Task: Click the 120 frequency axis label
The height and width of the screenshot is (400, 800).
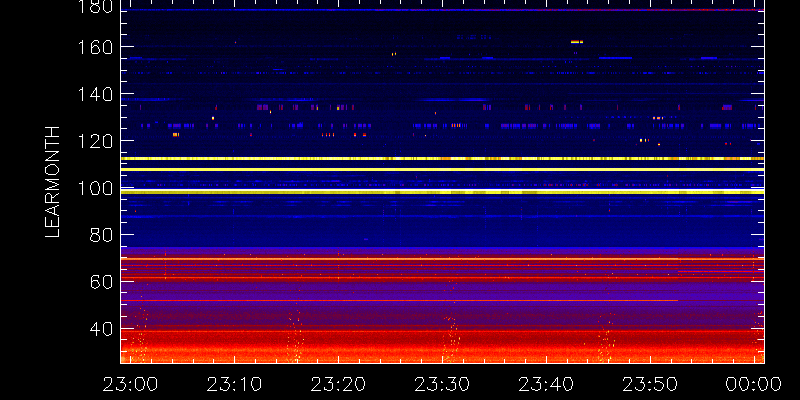Action: [94, 141]
